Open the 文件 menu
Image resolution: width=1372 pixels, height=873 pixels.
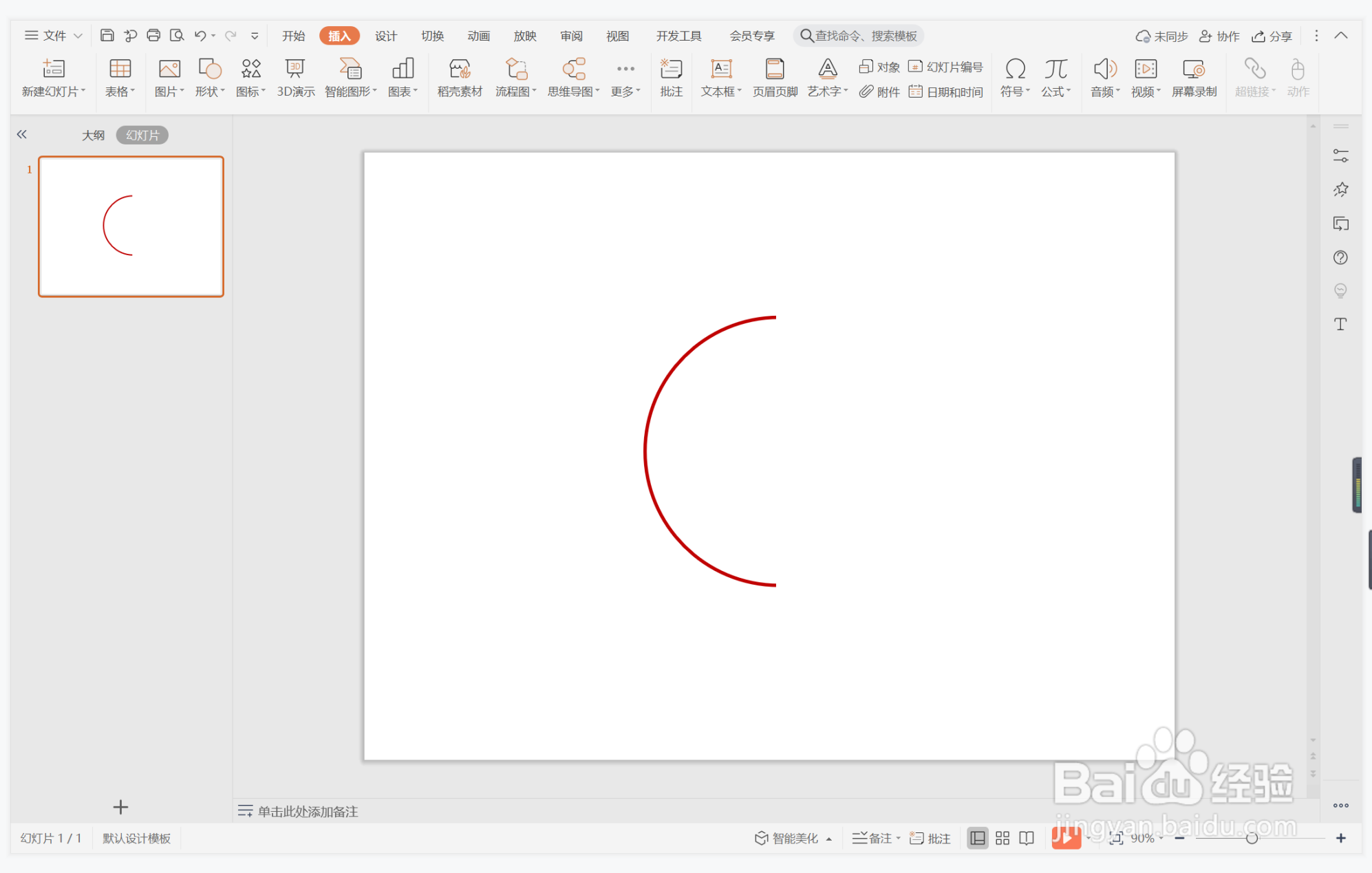[54, 36]
